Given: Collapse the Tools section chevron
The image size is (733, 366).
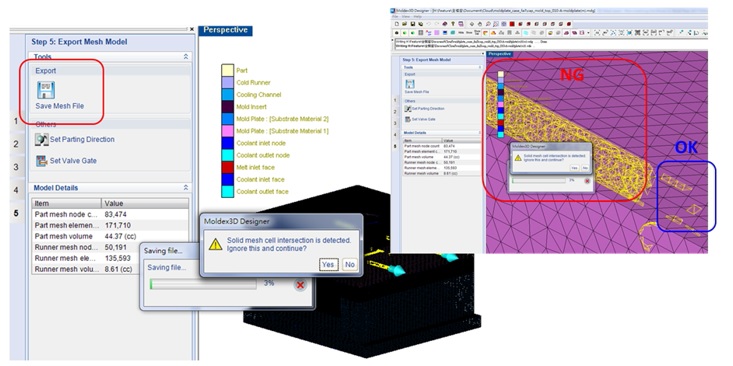Looking at the screenshot, I should click(x=186, y=57).
